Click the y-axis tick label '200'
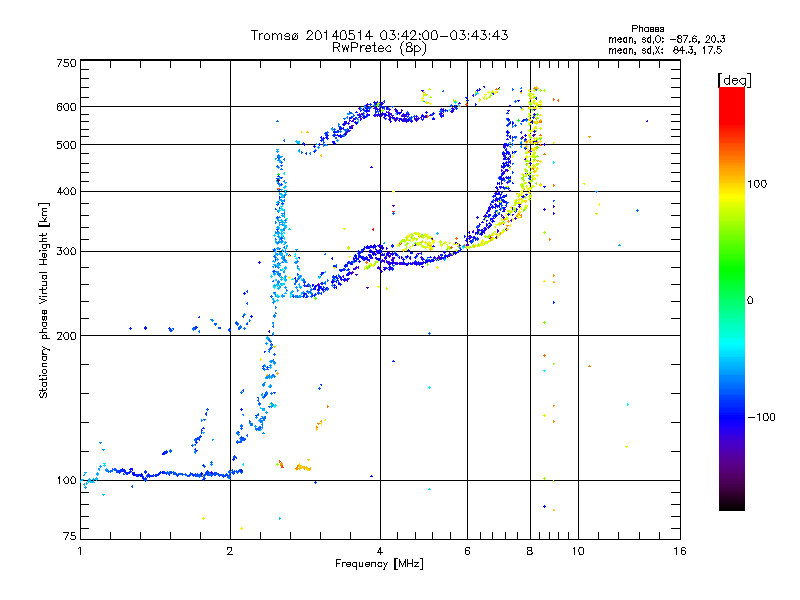This screenshot has height=600, width=800. pyautogui.click(x=66, y=336)
